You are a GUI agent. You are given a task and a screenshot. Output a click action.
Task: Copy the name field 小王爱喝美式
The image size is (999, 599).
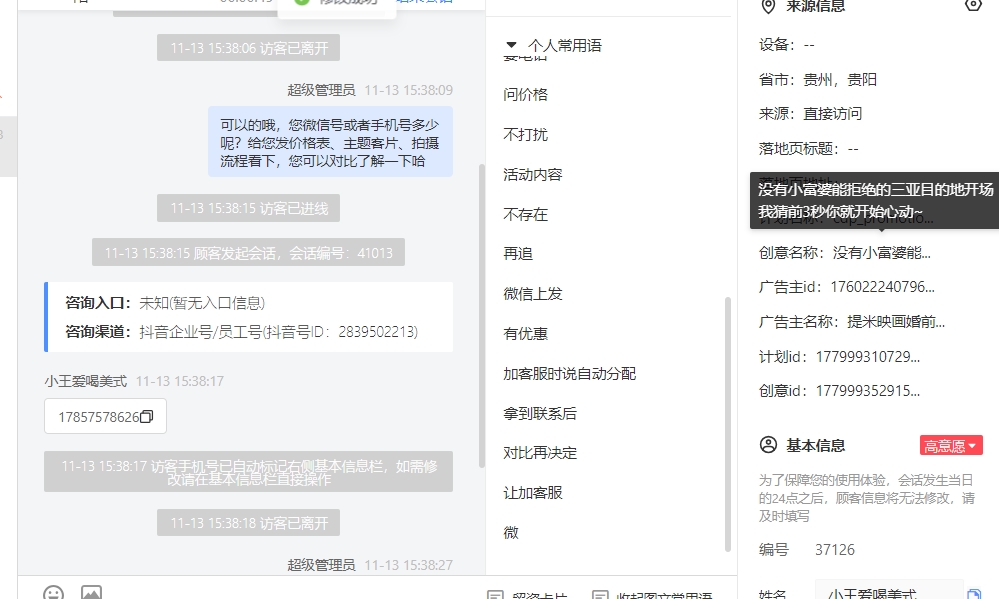pyautogui.click(x=974, y=594)
